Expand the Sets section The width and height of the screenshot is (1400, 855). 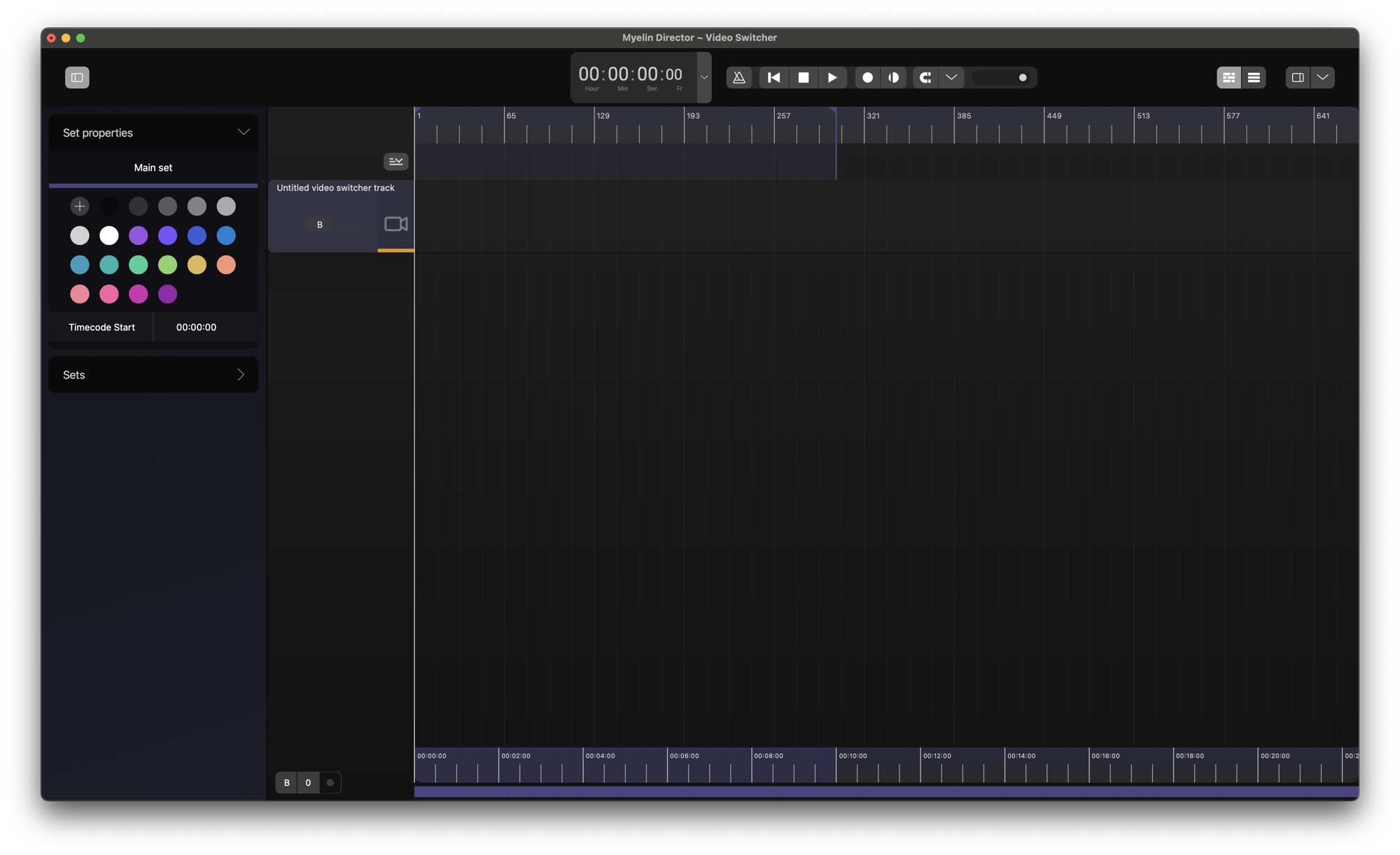coord(240,375)
